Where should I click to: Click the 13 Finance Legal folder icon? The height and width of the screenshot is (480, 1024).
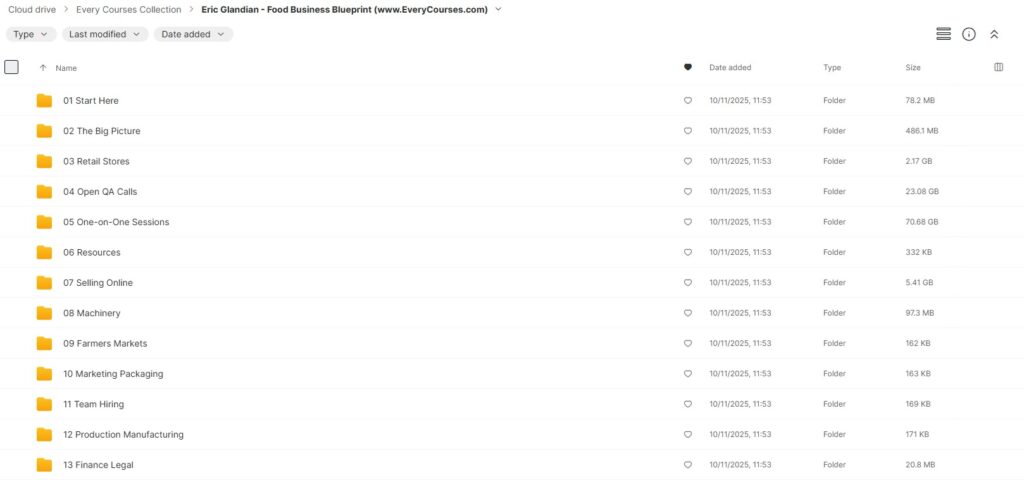[x=44, y=465]
